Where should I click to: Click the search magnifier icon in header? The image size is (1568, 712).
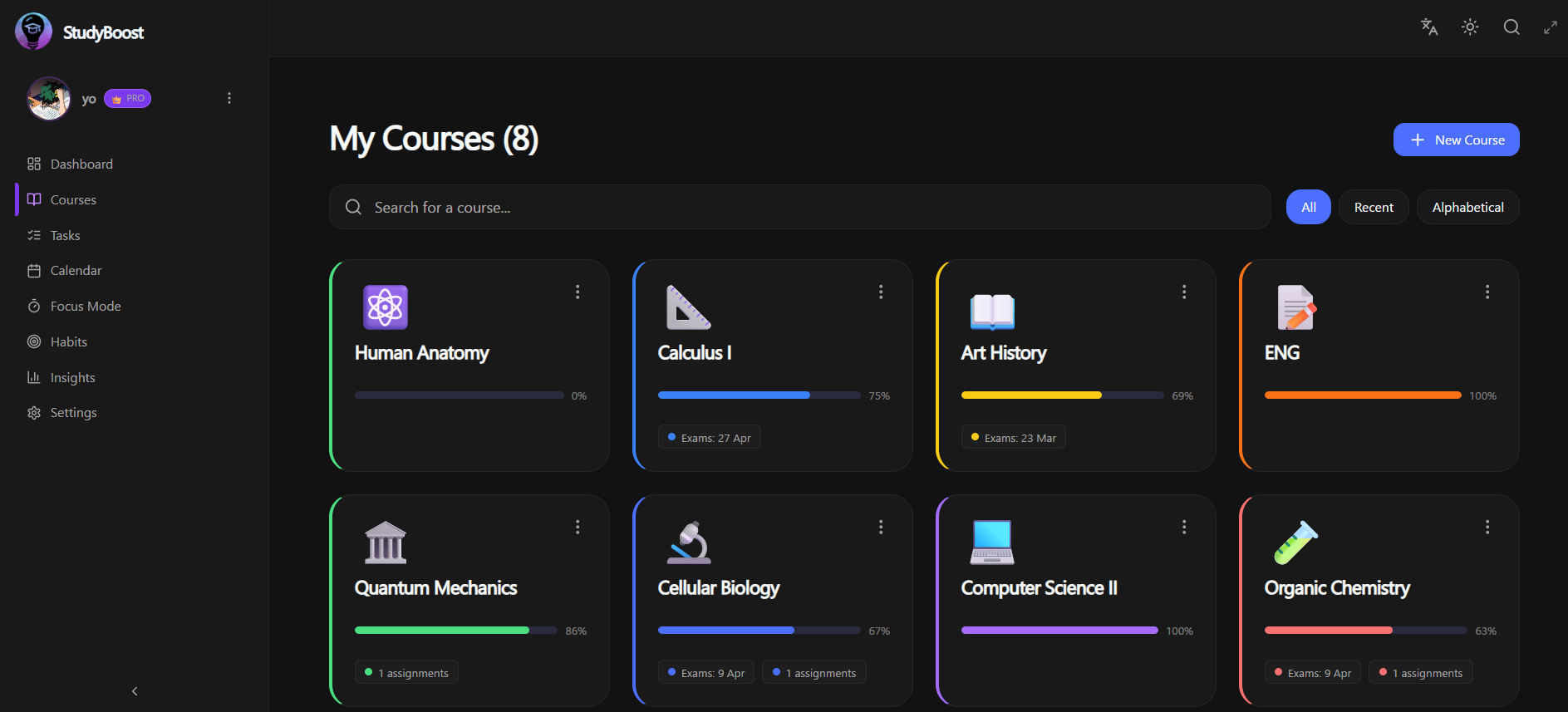click(x=1511, y=27)
